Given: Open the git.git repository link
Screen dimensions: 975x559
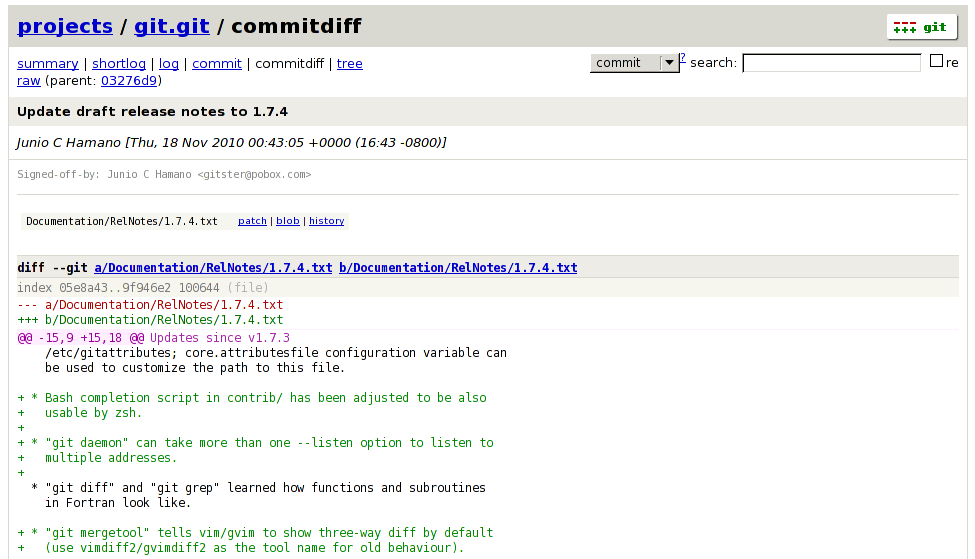Looking at the screenshot, I should pos(172,26).
